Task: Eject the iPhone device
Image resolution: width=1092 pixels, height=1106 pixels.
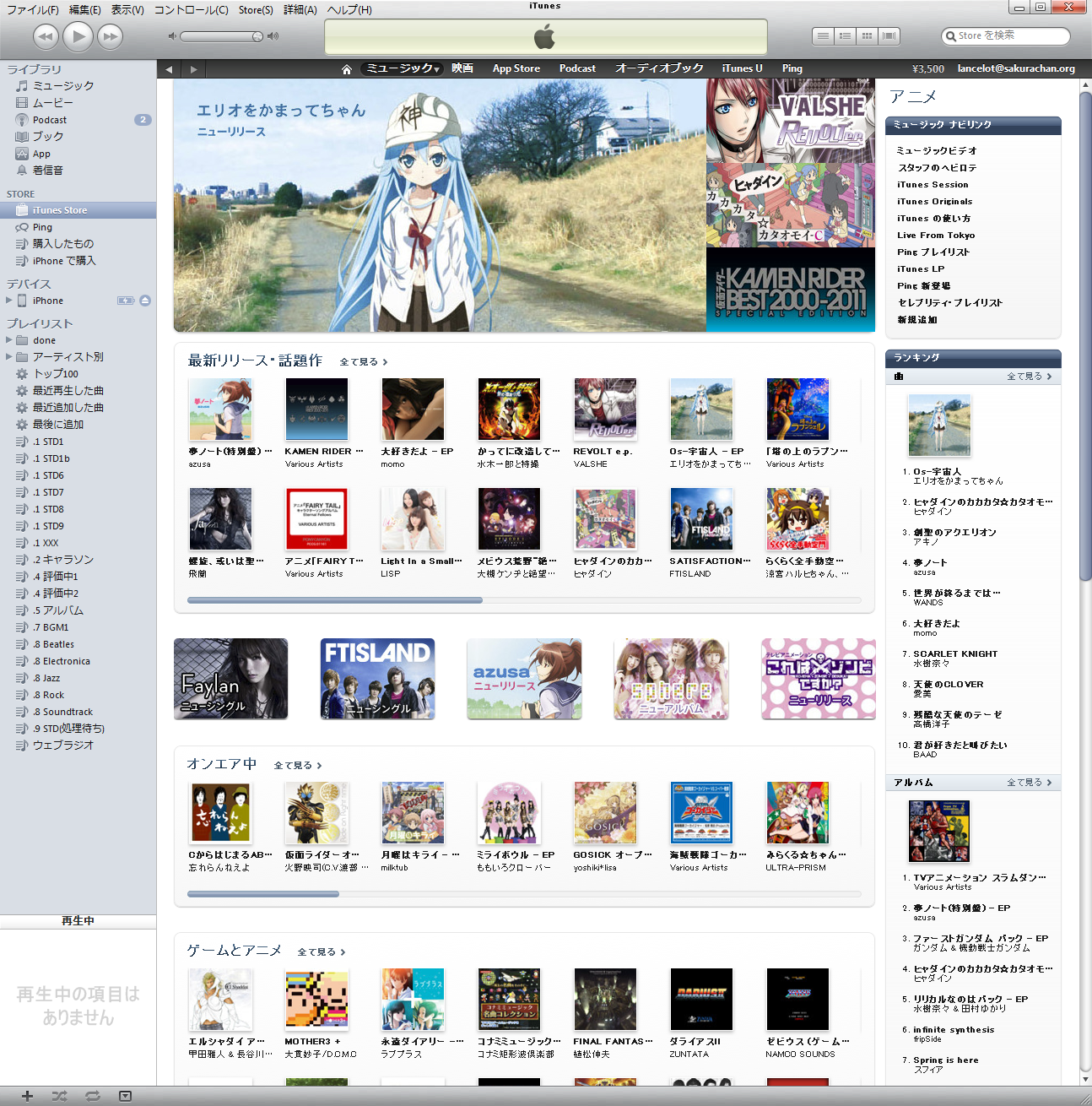Action: click(145, 301)
